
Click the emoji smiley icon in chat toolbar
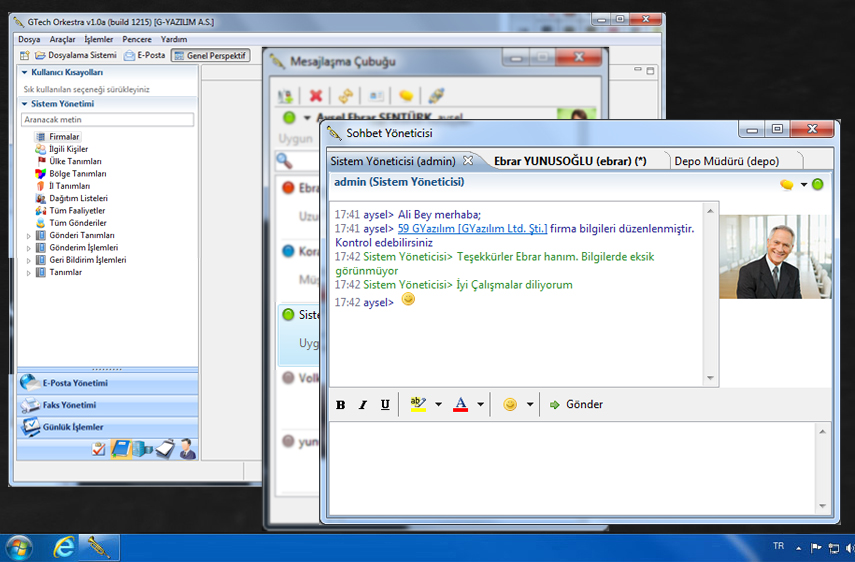point(510,405)
